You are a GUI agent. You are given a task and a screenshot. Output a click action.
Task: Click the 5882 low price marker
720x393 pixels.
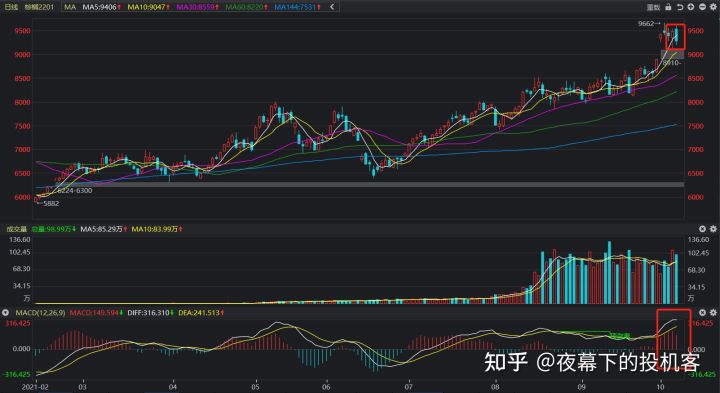point(48,203)
